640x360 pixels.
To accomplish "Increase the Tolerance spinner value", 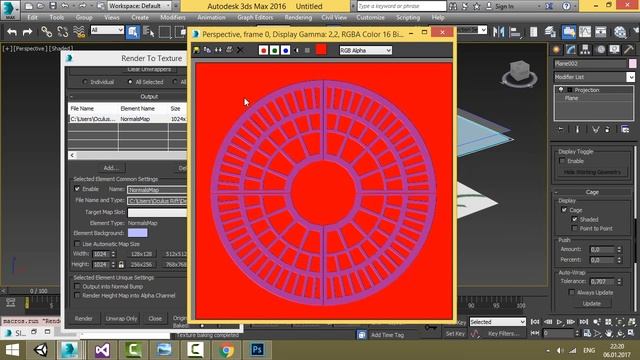I will coord(620,280).
